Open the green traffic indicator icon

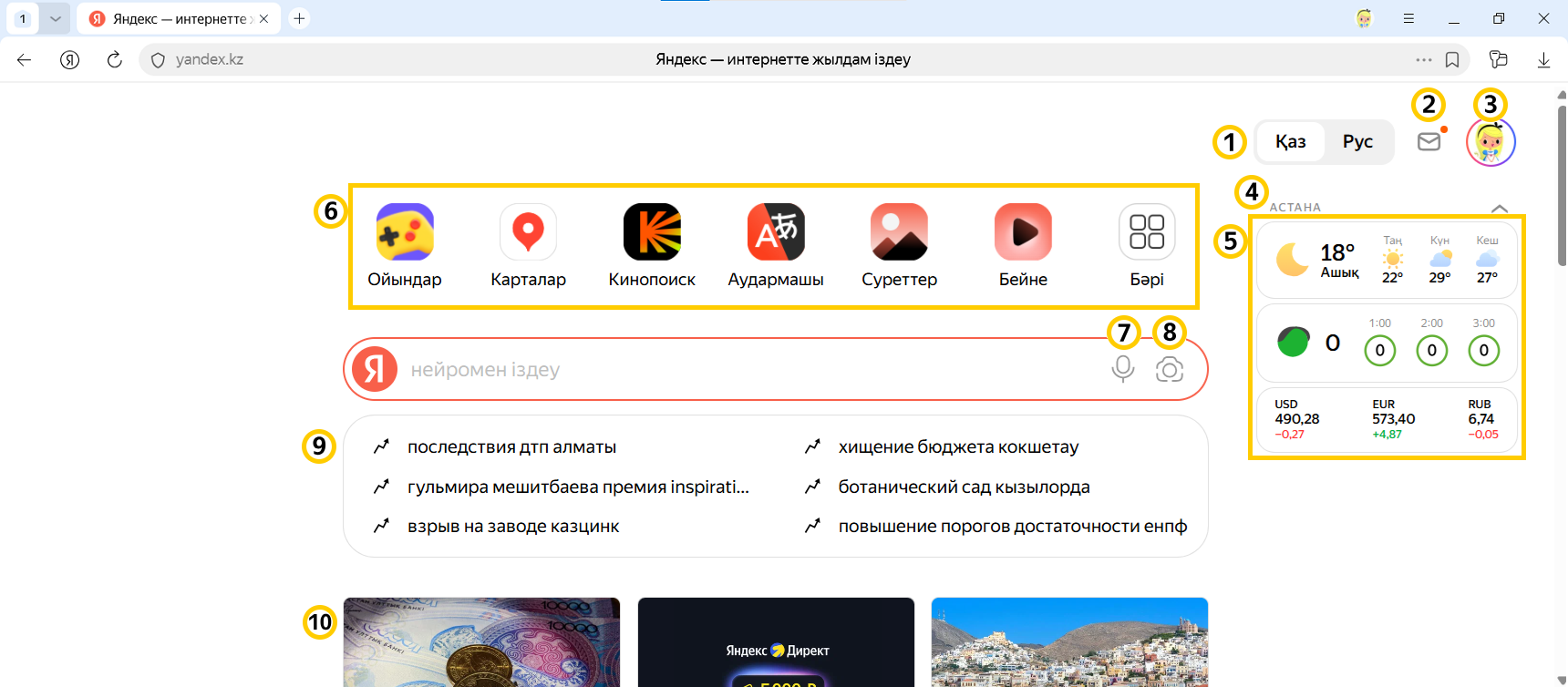(1293, 343)
